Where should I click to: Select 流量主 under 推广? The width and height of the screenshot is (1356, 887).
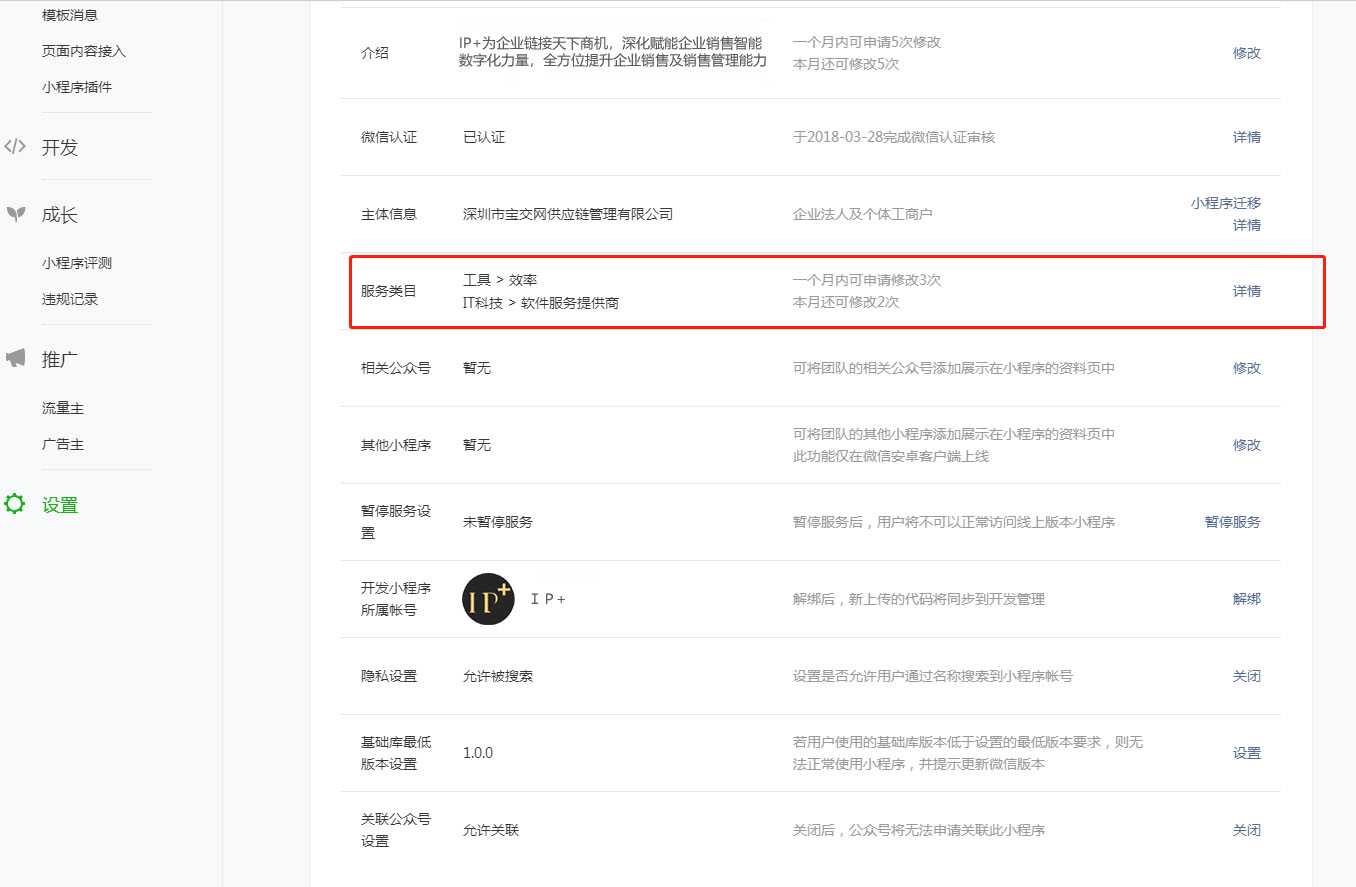63,408
